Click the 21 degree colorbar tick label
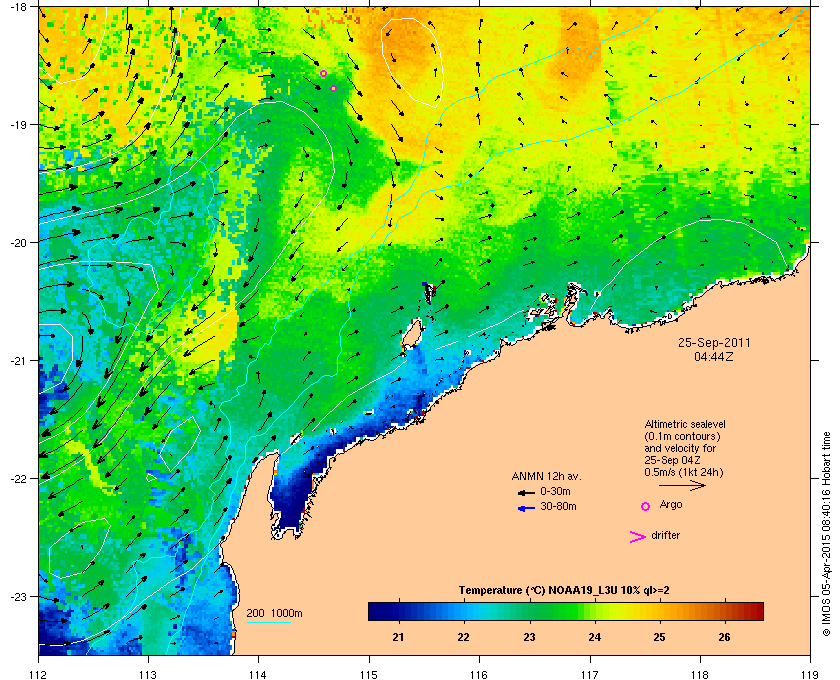 pos(398,637)
